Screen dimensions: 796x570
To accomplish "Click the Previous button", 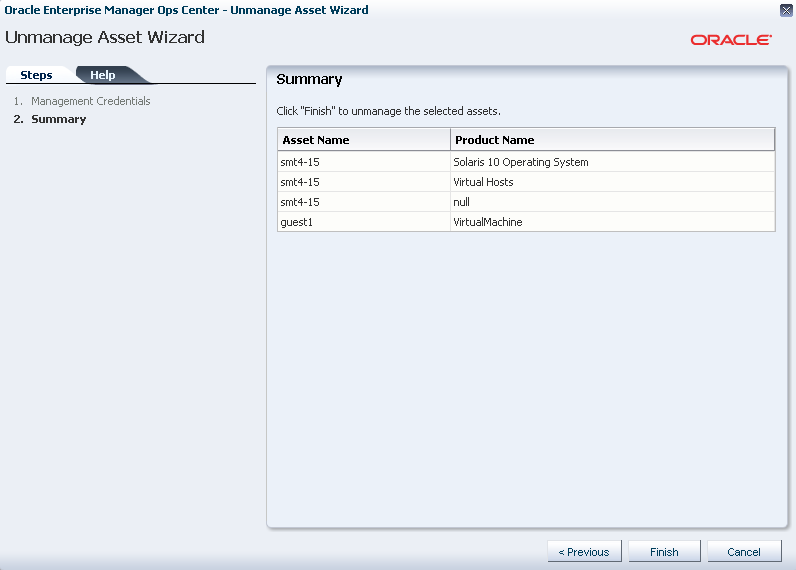I will (584, 551).
